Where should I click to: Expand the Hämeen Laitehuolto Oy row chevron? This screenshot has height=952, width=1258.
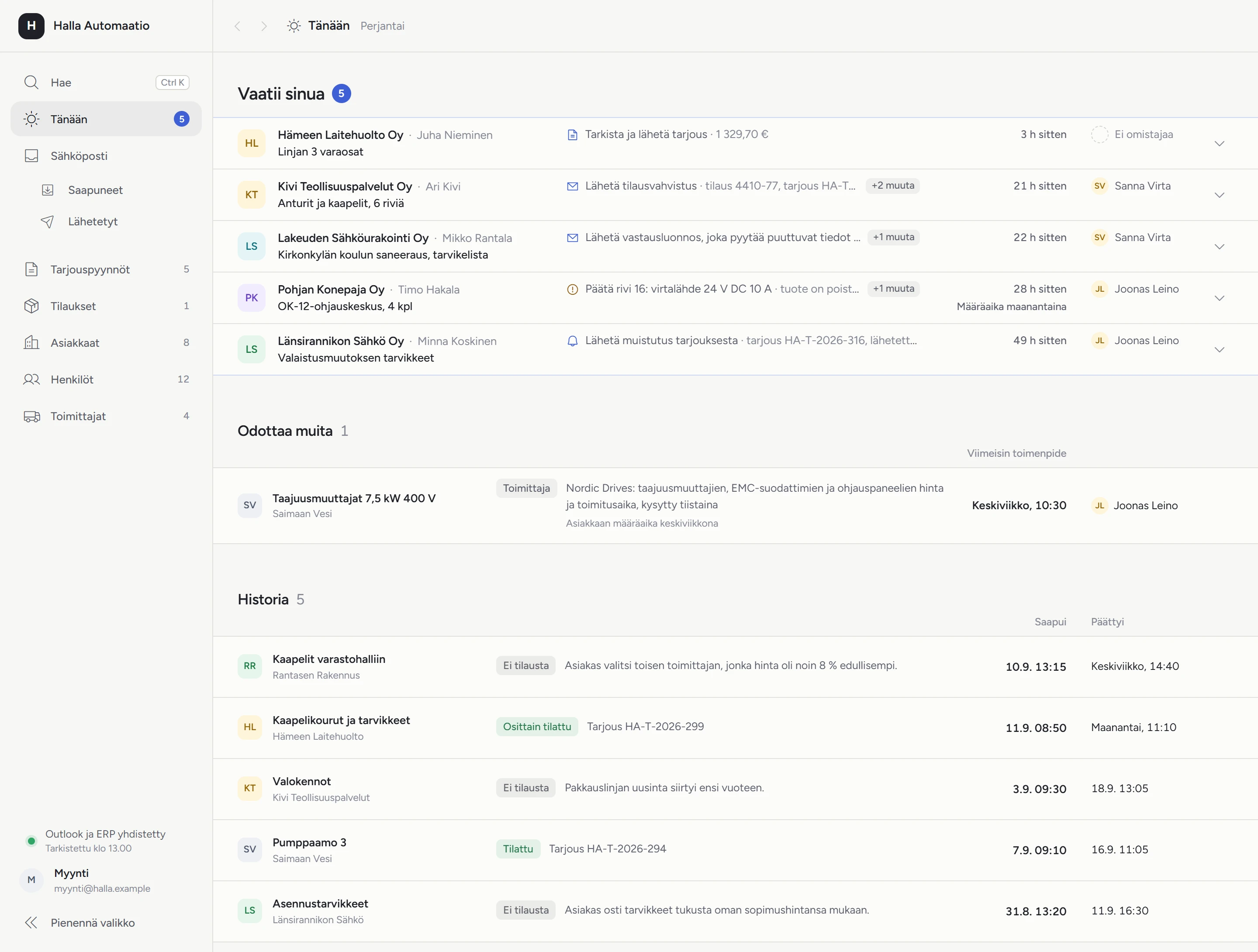pyautogui.click(x=1219, y=143)
